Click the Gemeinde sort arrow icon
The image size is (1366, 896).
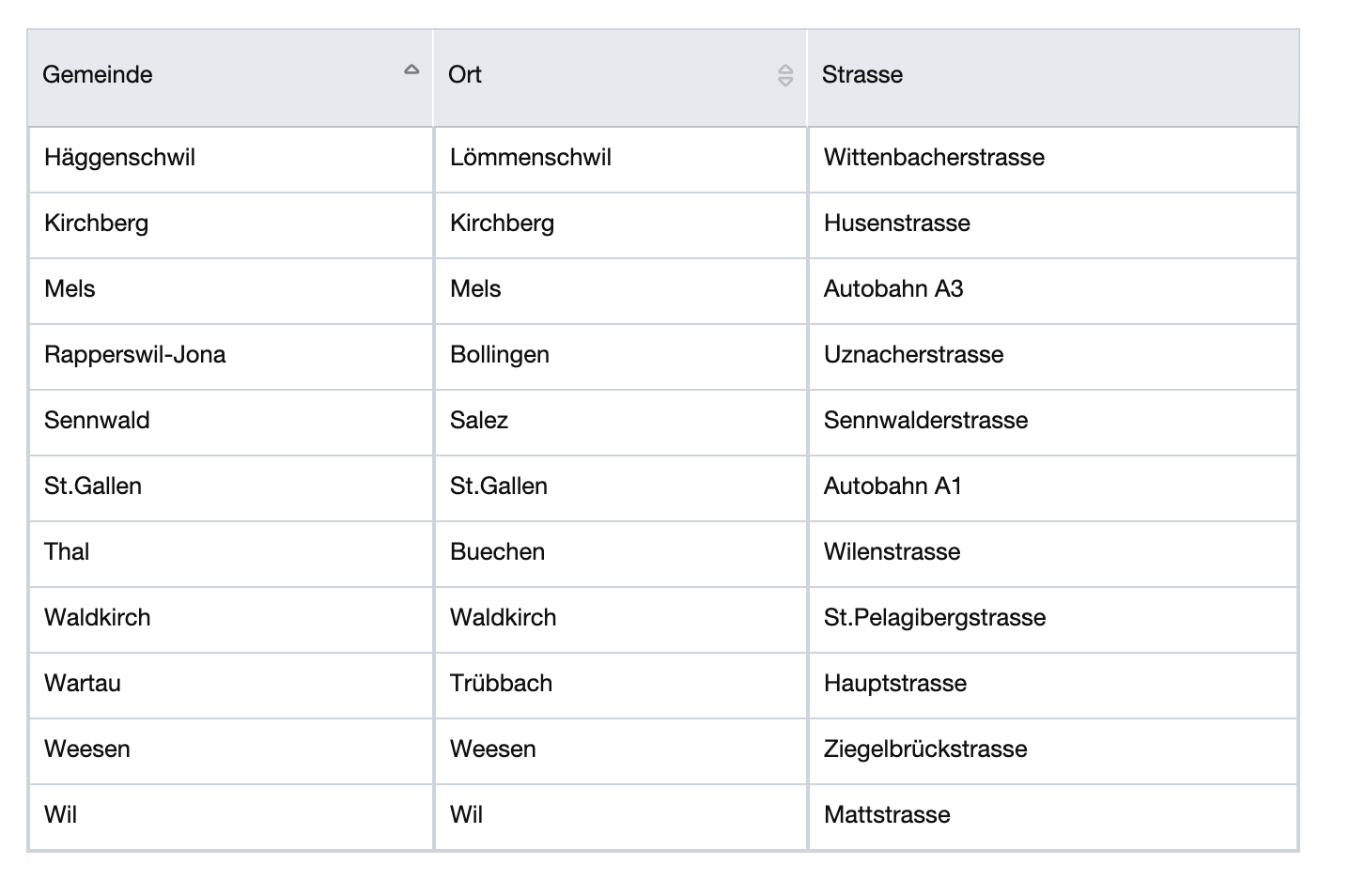[x=411, y=70]
